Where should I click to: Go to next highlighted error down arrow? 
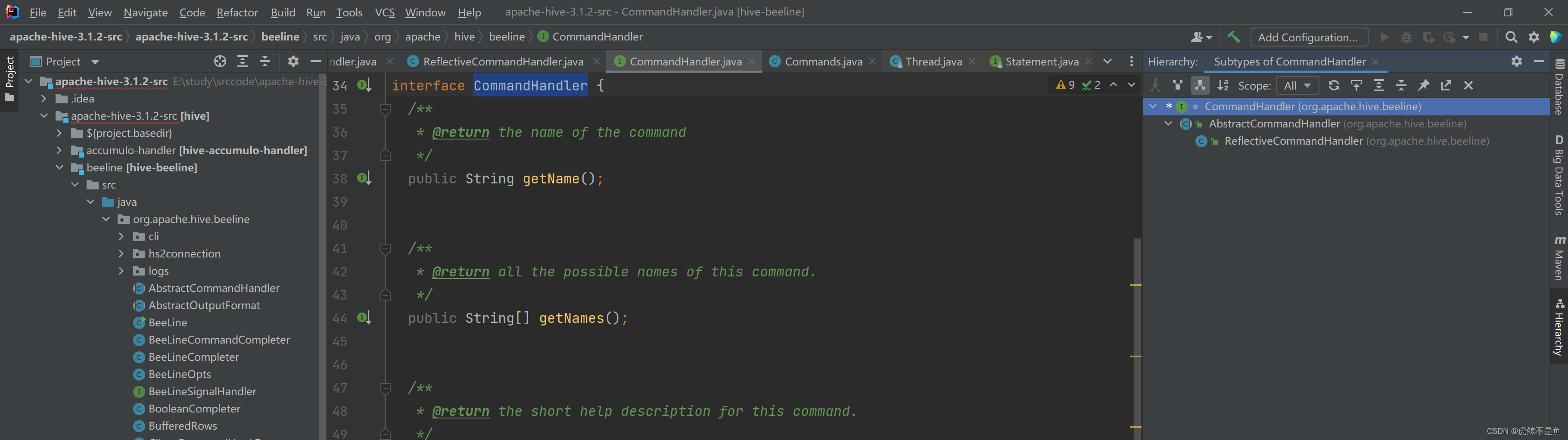1132,85
